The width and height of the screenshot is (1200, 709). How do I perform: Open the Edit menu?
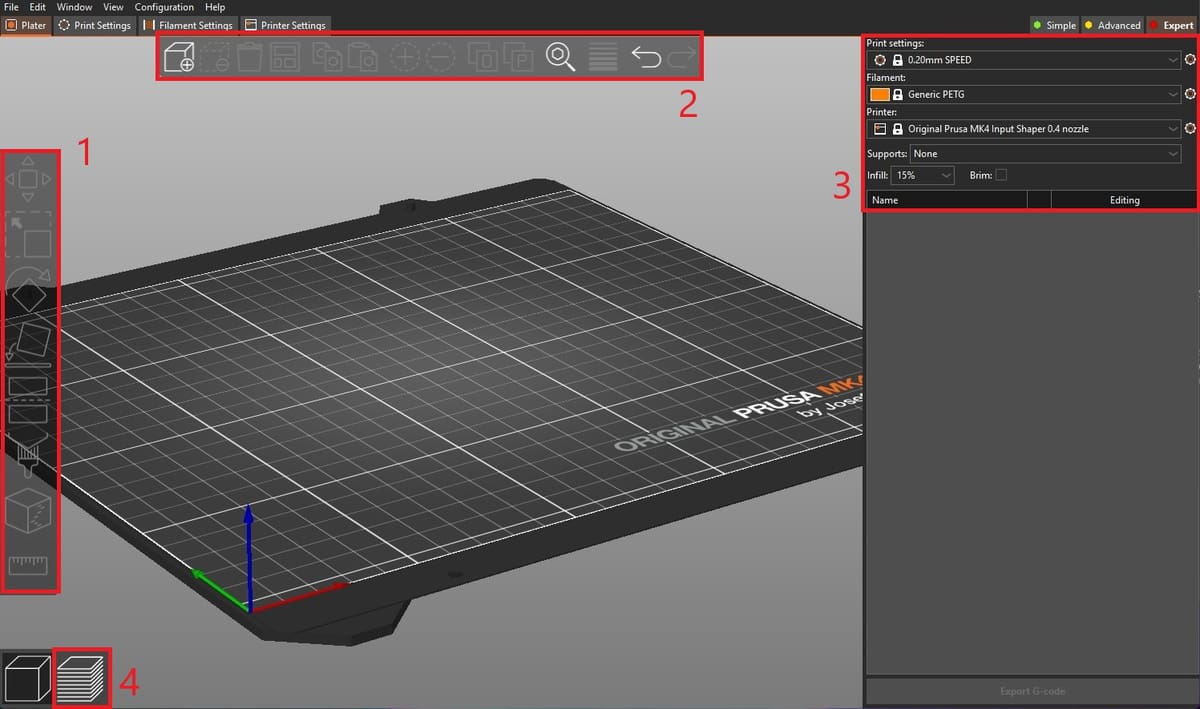tap(37, 7)
